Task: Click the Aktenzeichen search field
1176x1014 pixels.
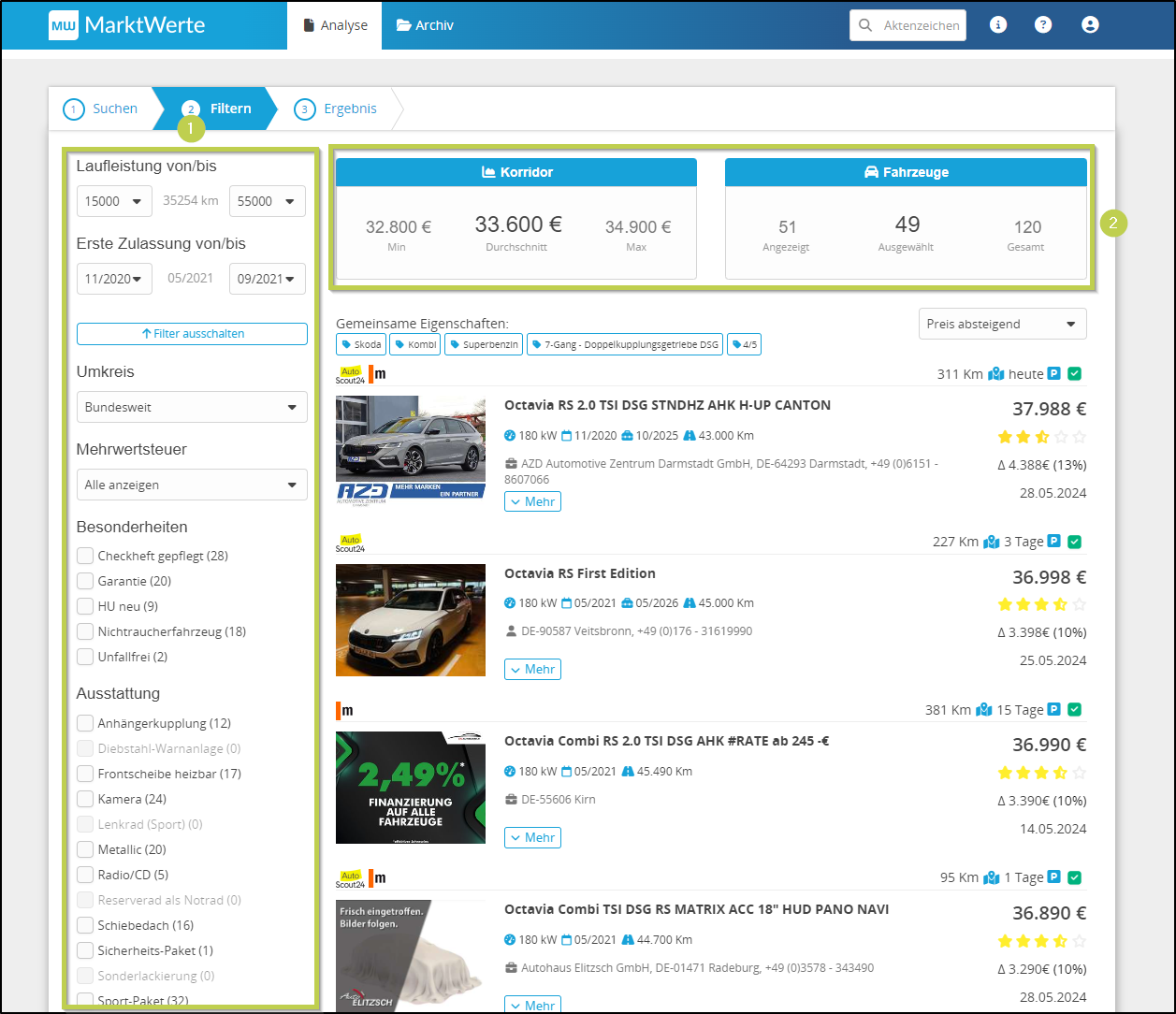Action: [920, 25]
